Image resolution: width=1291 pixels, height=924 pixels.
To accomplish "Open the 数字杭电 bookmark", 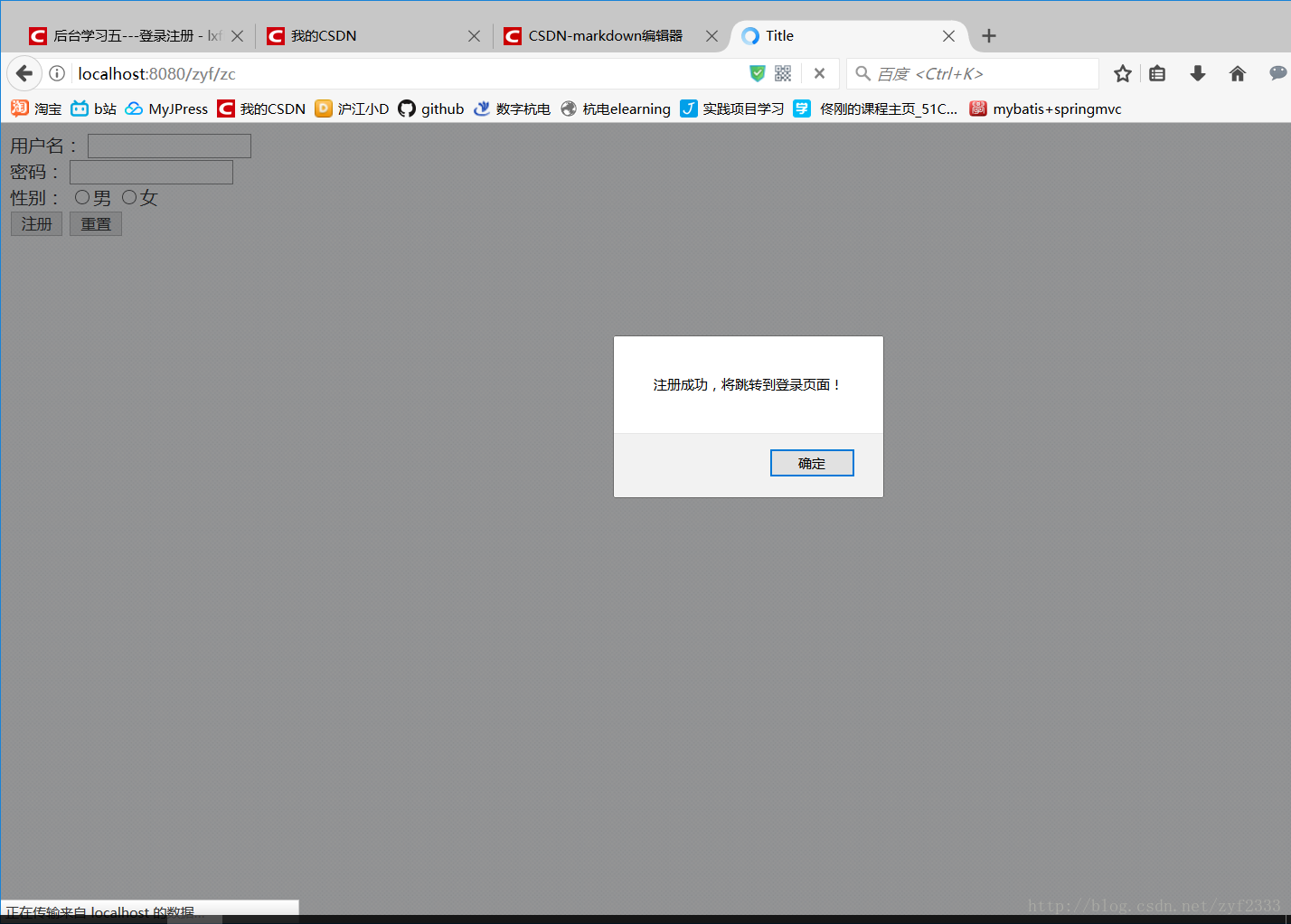I will 512,108.
